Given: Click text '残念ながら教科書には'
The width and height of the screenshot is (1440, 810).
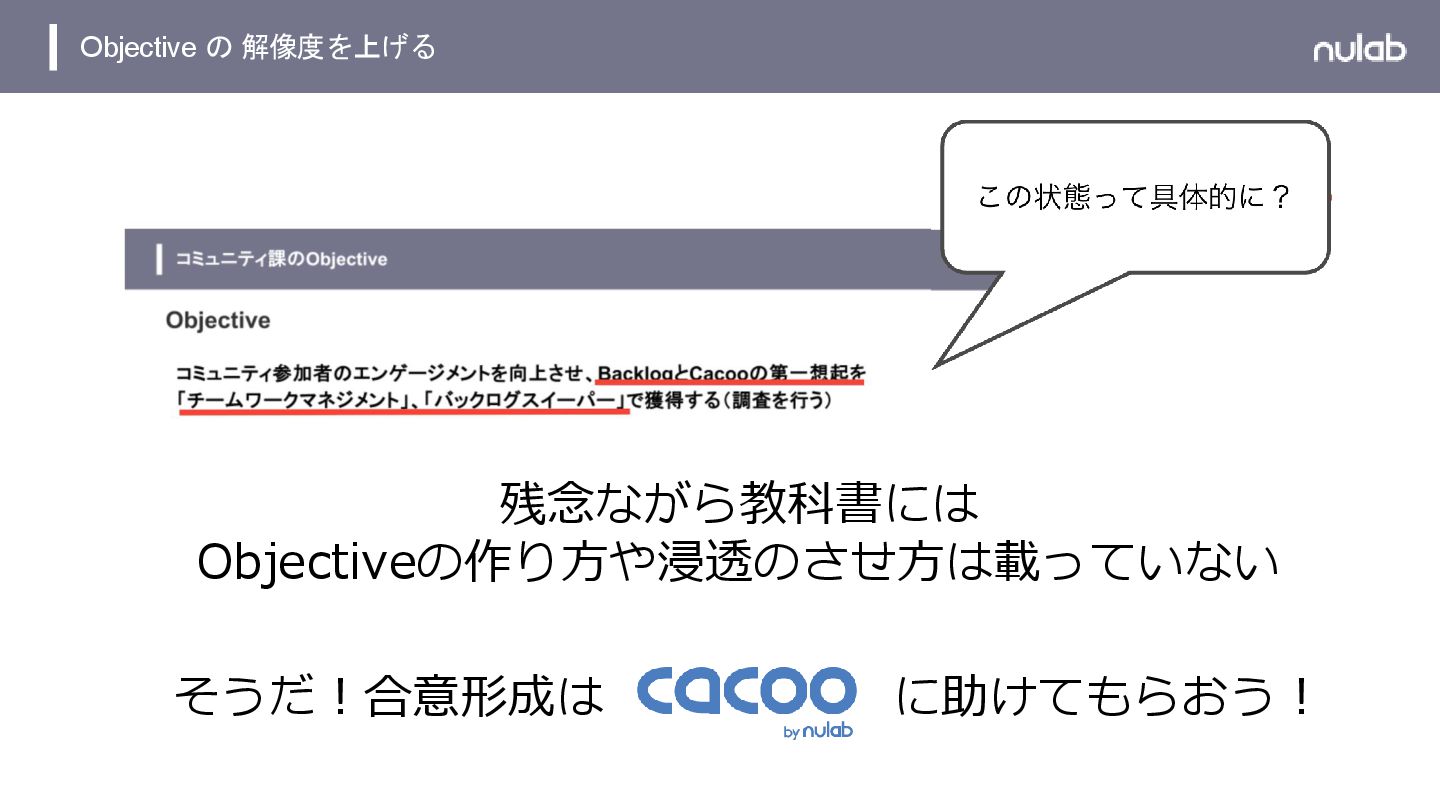Looking at the screenshot, I should click(738, 504).
